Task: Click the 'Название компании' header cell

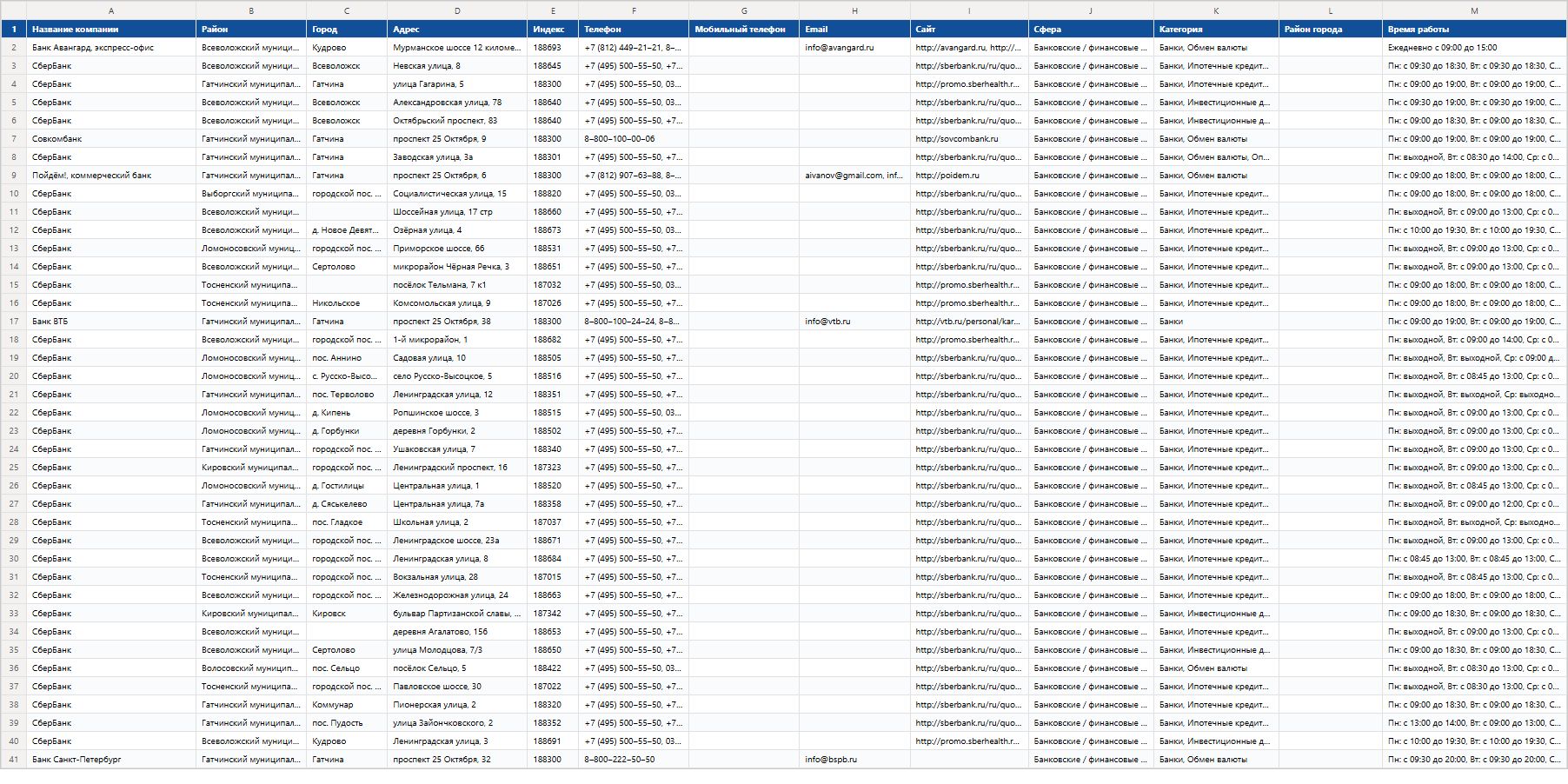Action: [111, 30]
